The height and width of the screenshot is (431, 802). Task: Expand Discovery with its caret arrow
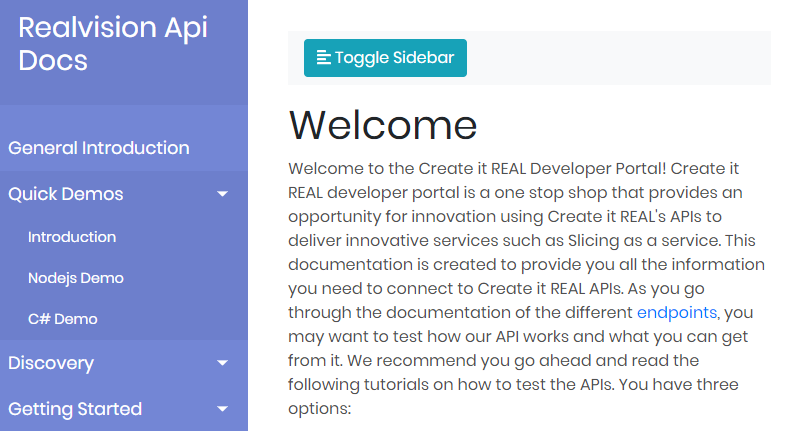pos(222,363)
